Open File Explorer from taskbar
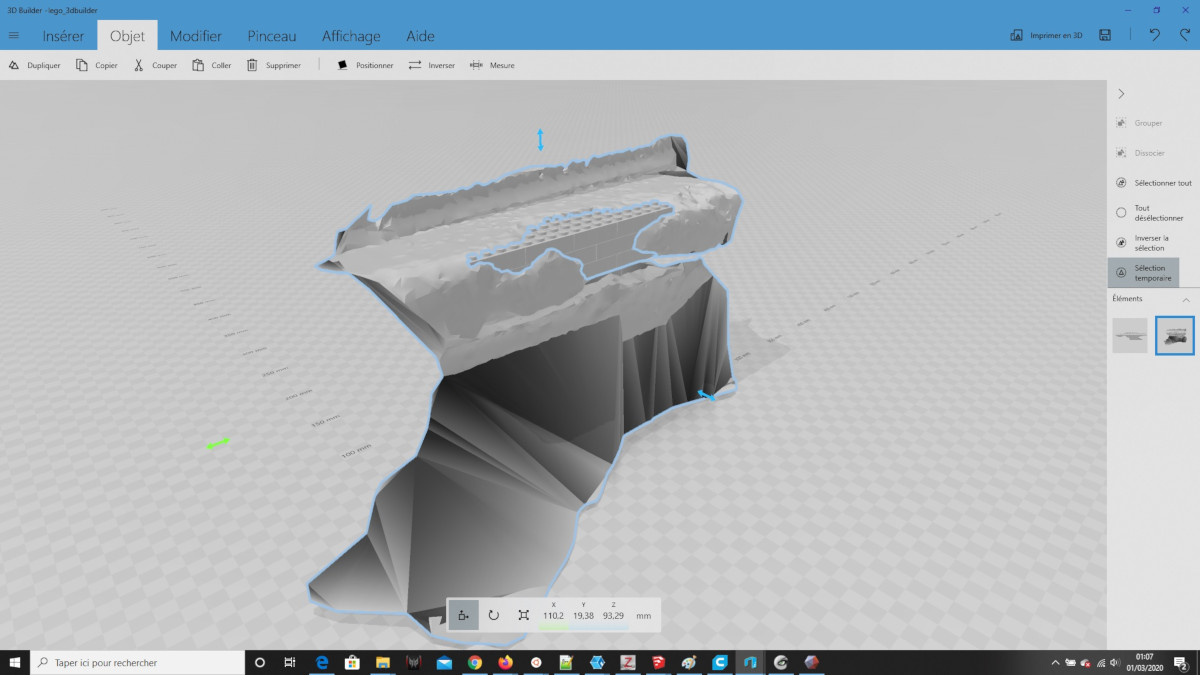 pos(383,662)
